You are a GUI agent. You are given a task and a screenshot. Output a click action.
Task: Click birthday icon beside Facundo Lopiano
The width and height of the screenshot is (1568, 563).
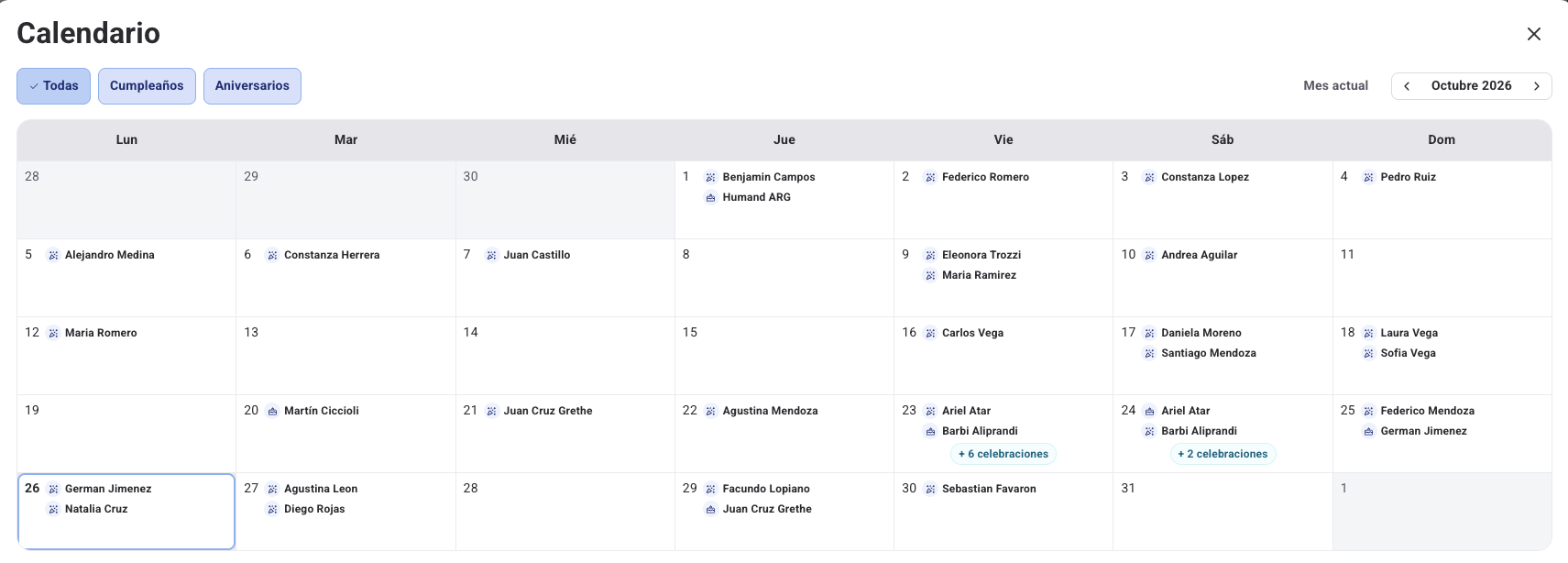click(x=710, y=489)
